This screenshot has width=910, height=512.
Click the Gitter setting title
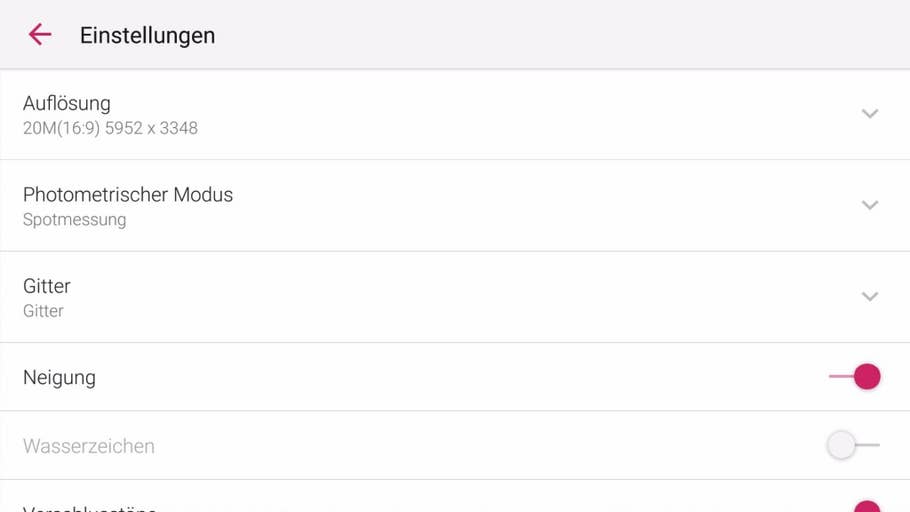pyautogui.click(x=47, y=286)
